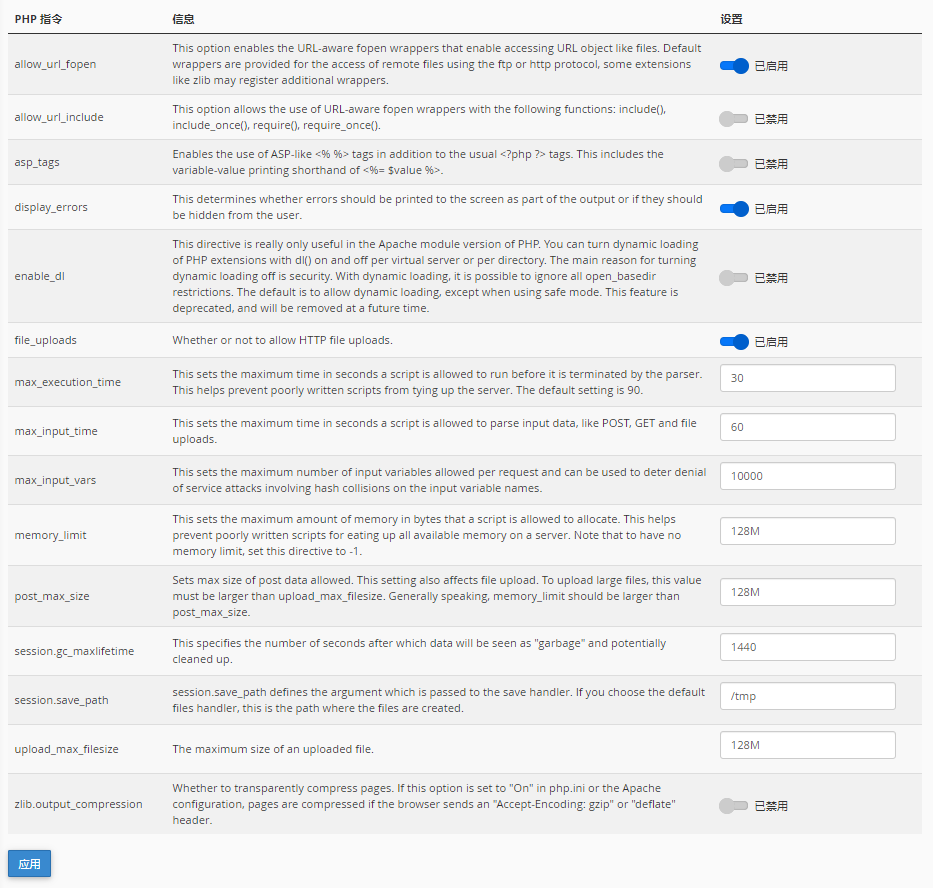Turn on the enable_dl switch

coord(734,278)
